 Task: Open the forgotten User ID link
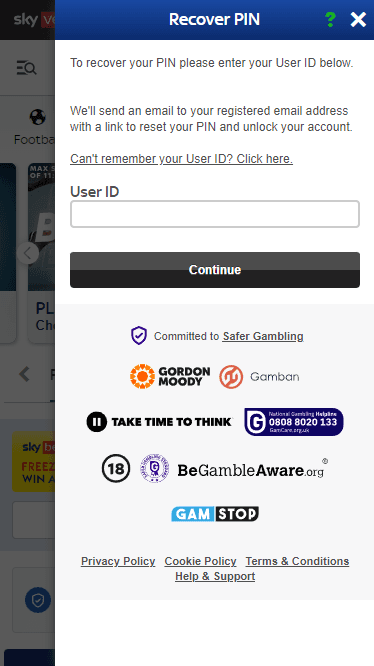181,159
